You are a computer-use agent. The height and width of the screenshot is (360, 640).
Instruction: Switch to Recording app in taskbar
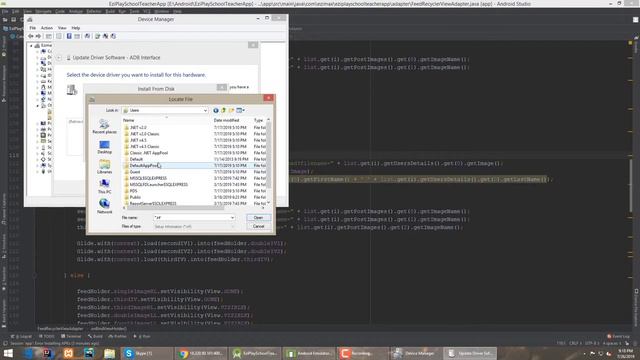pos(363,353)
